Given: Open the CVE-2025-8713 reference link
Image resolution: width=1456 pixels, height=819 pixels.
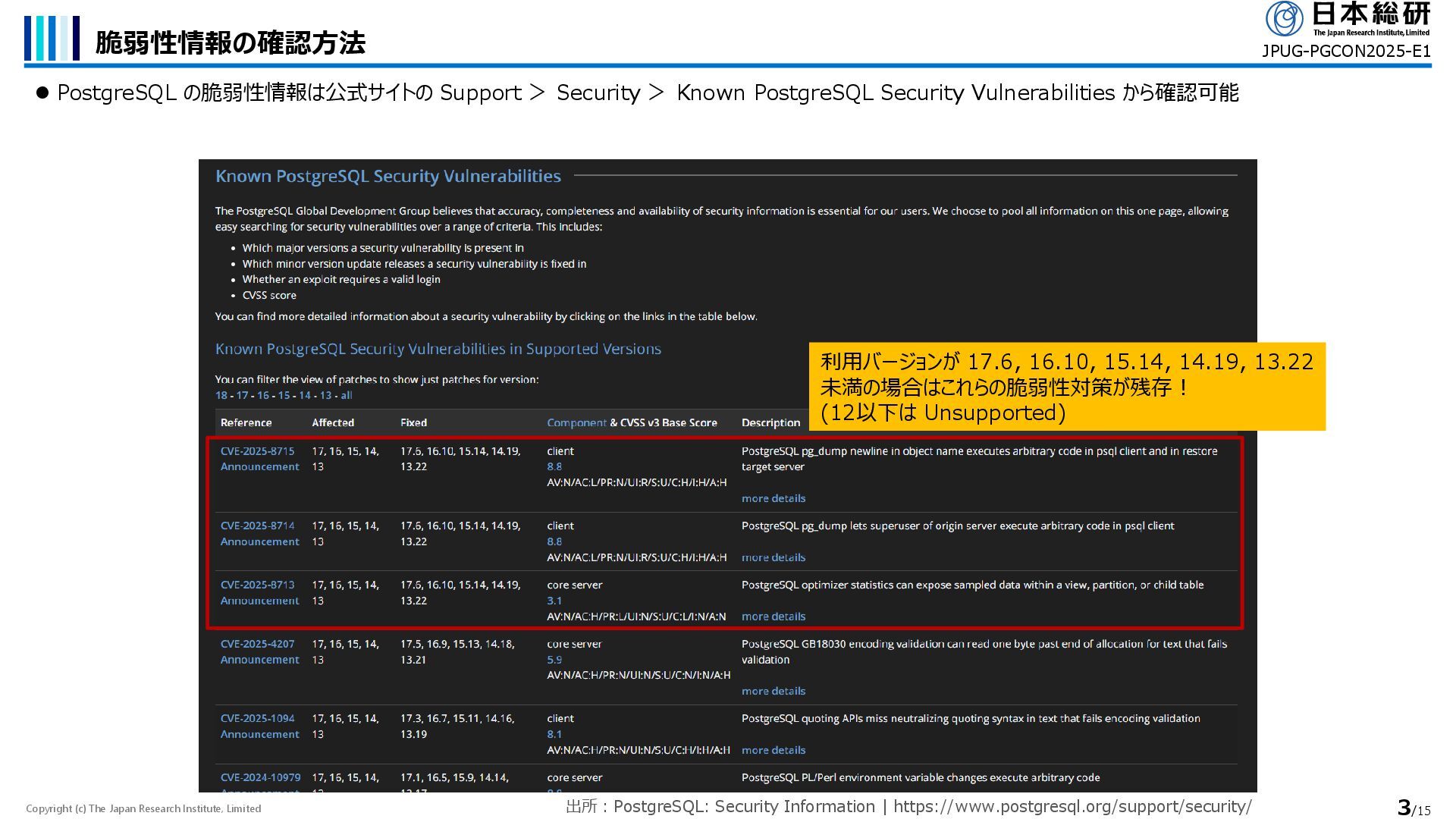Looking at the screenshot, I should tap(257, 585).
